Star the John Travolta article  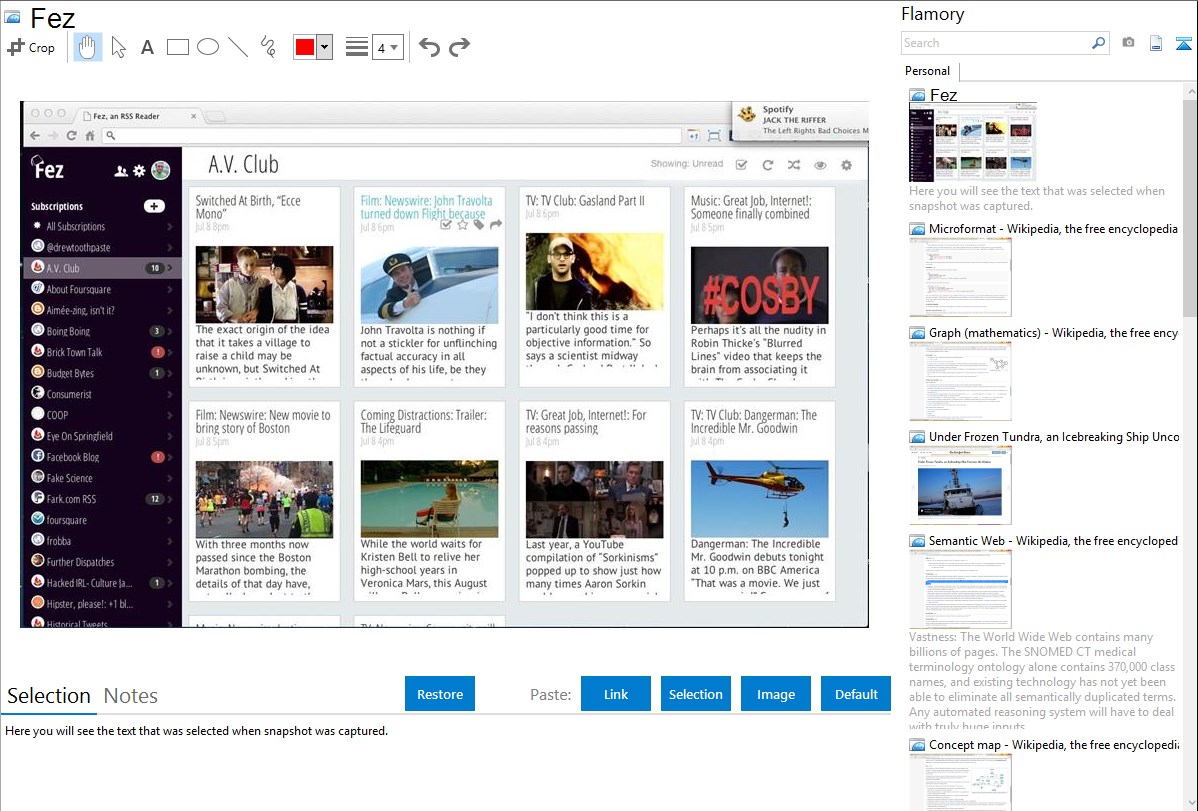tap(462, 225)
